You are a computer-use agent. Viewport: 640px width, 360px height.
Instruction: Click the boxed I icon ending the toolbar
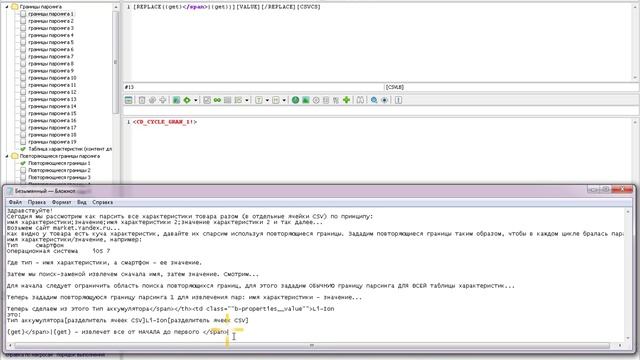399,100
